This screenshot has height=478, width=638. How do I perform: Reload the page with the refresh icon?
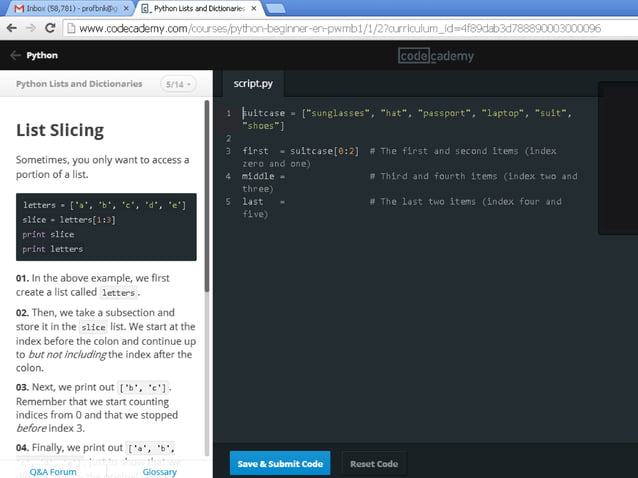48,28
